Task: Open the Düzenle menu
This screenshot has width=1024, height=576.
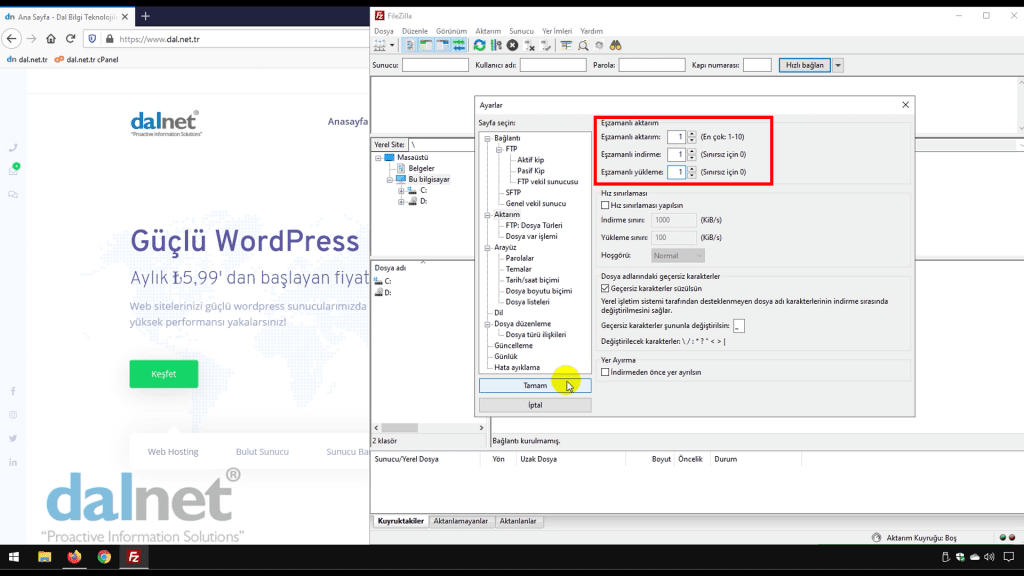Action: [415, 31]
